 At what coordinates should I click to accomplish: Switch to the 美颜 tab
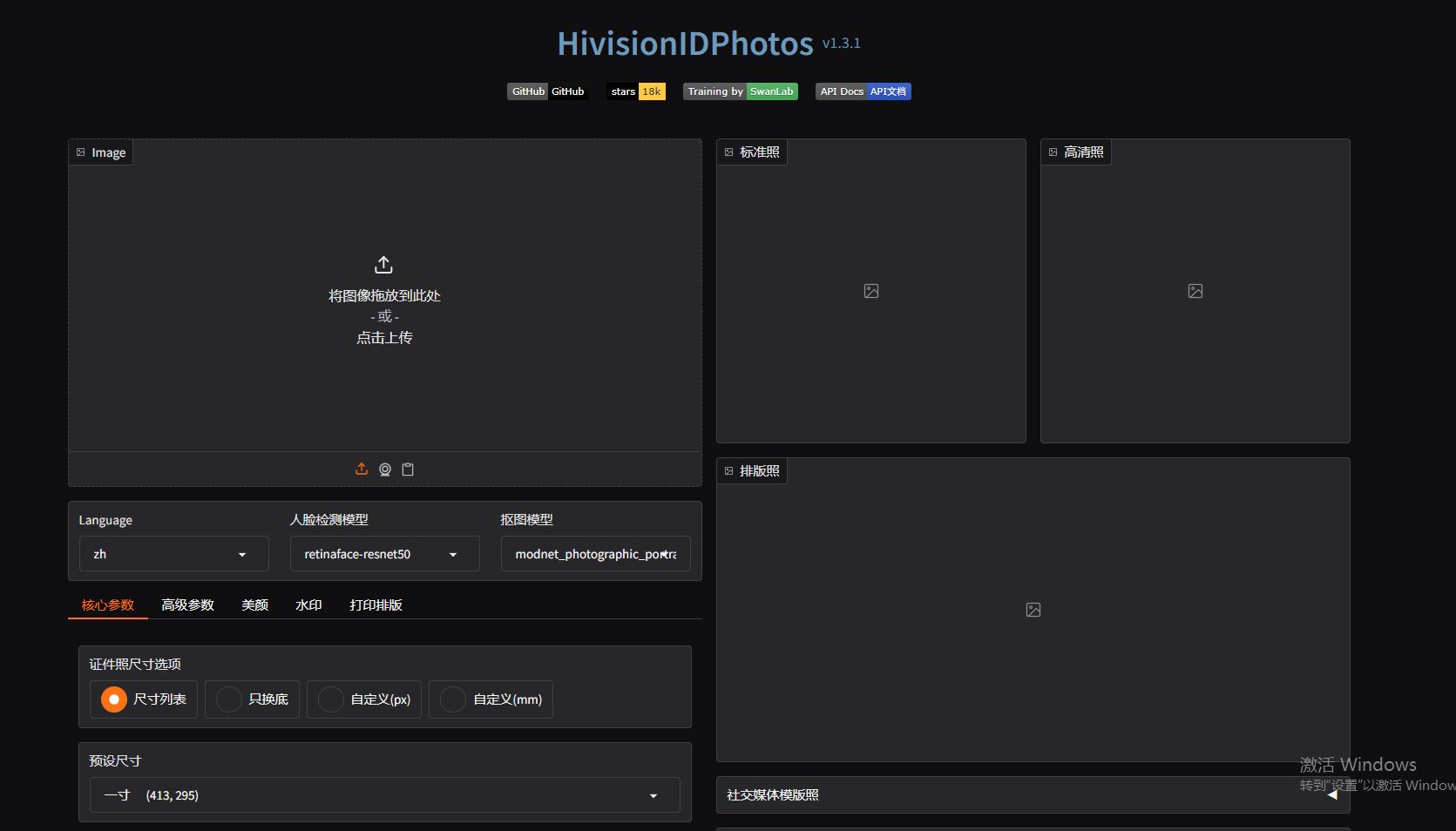point(254,605)
